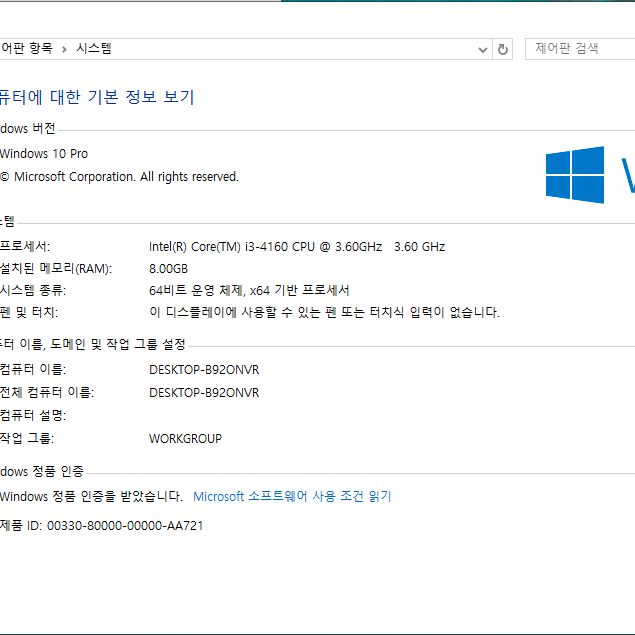Select pen and touch status text
Screen dimensions: 635x635
324,312
